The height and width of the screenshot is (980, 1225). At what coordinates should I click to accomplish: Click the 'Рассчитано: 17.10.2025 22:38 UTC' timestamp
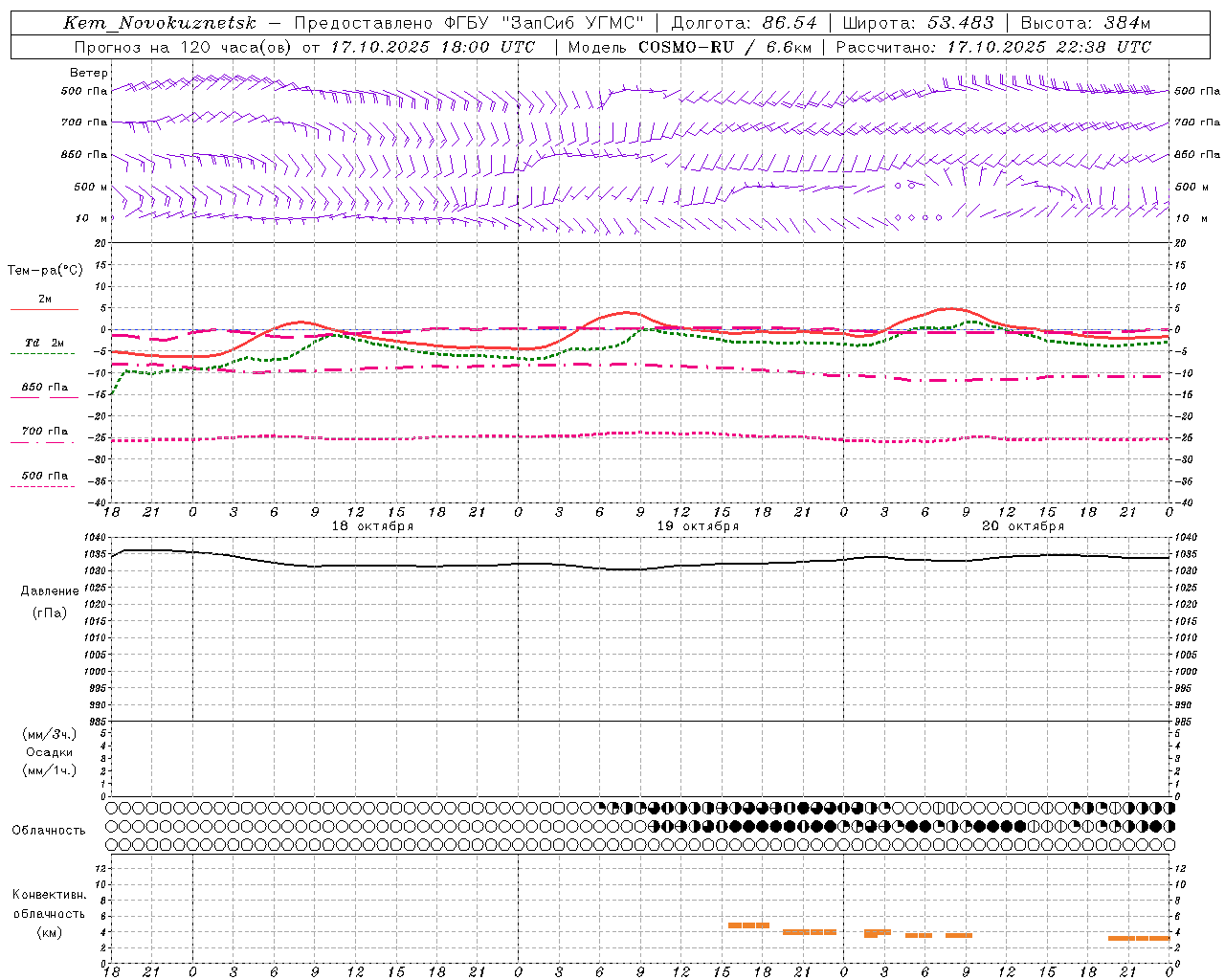pyautogui.click(x=993, y=47)
